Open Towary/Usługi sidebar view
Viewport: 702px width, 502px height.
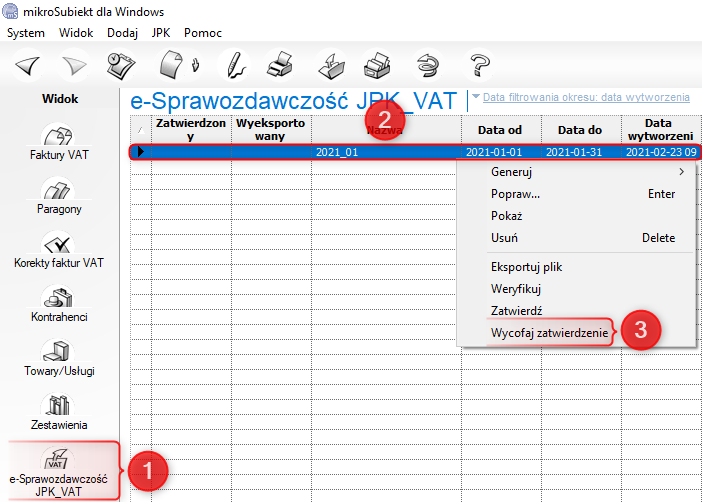[x=59, y=358]
